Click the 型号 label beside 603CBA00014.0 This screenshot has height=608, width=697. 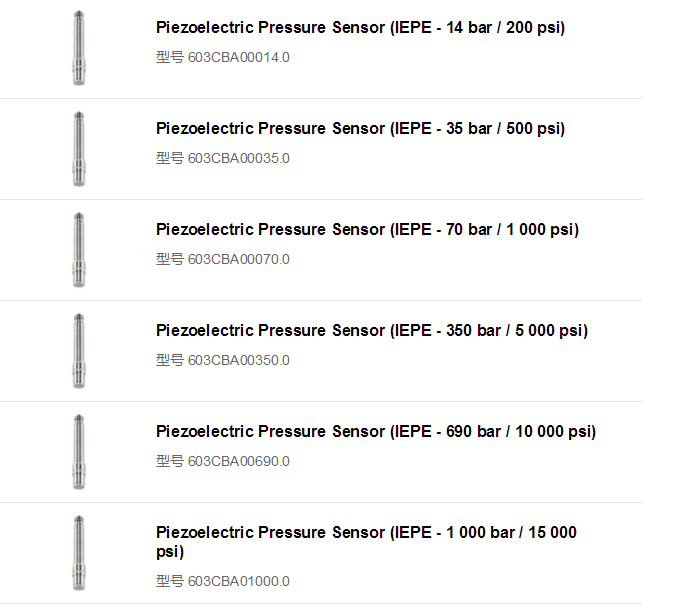click(x=170, y=57)
